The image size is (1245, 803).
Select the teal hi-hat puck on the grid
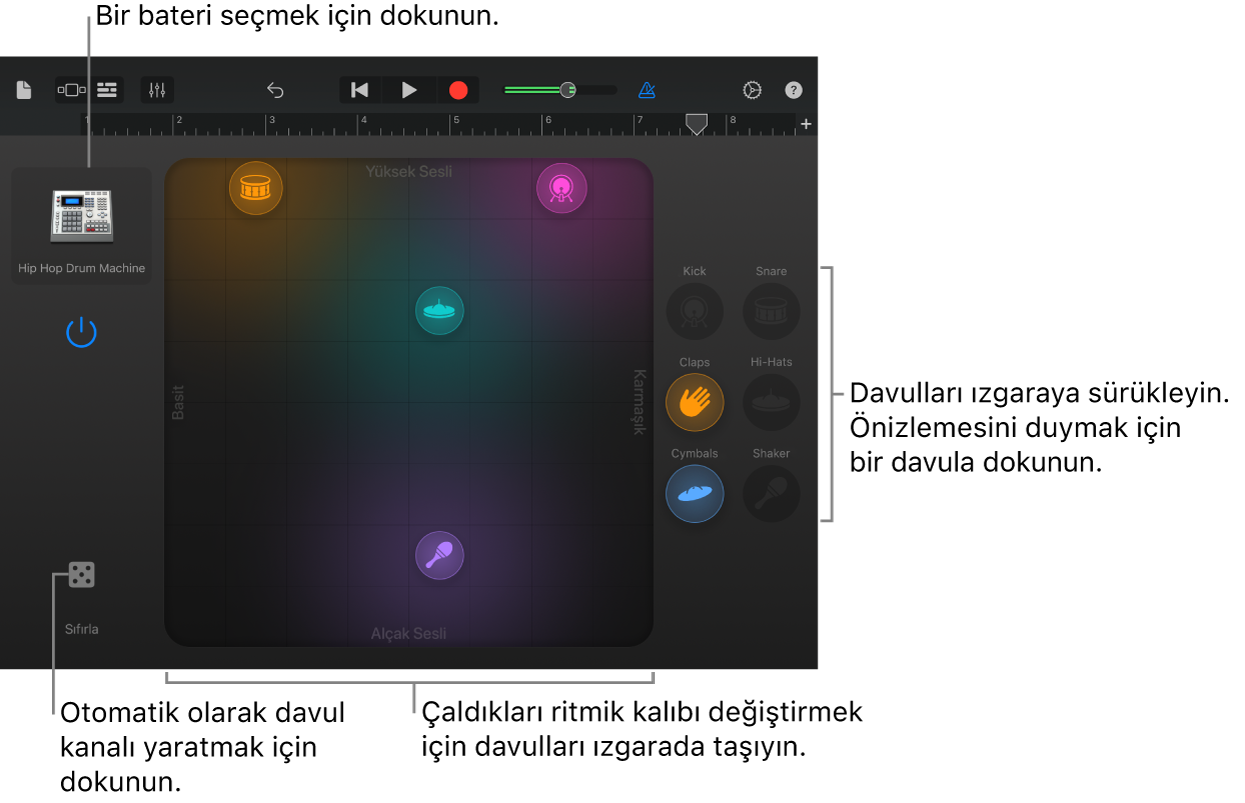439,310
